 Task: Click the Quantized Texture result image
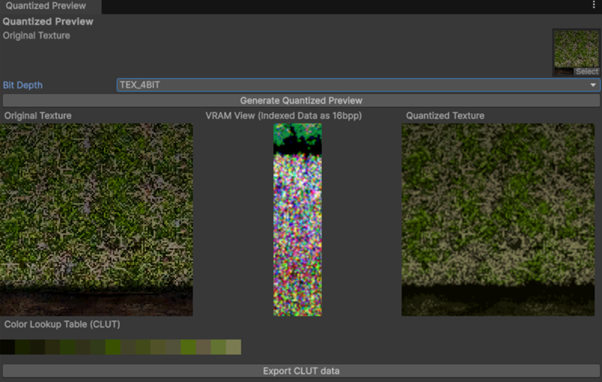(x=498, y=220)
